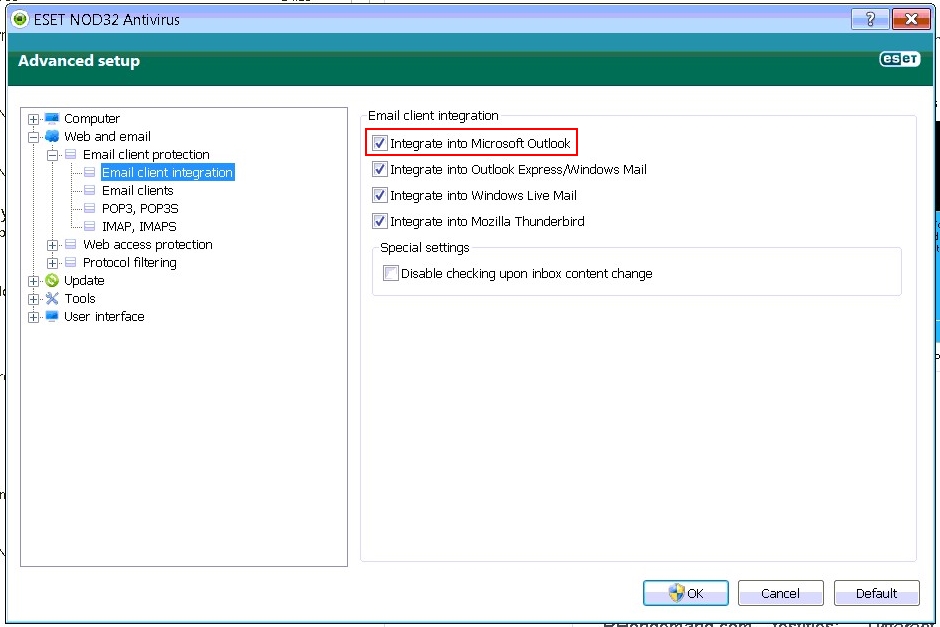Expand the Protocol filtering node

[53, 263]
